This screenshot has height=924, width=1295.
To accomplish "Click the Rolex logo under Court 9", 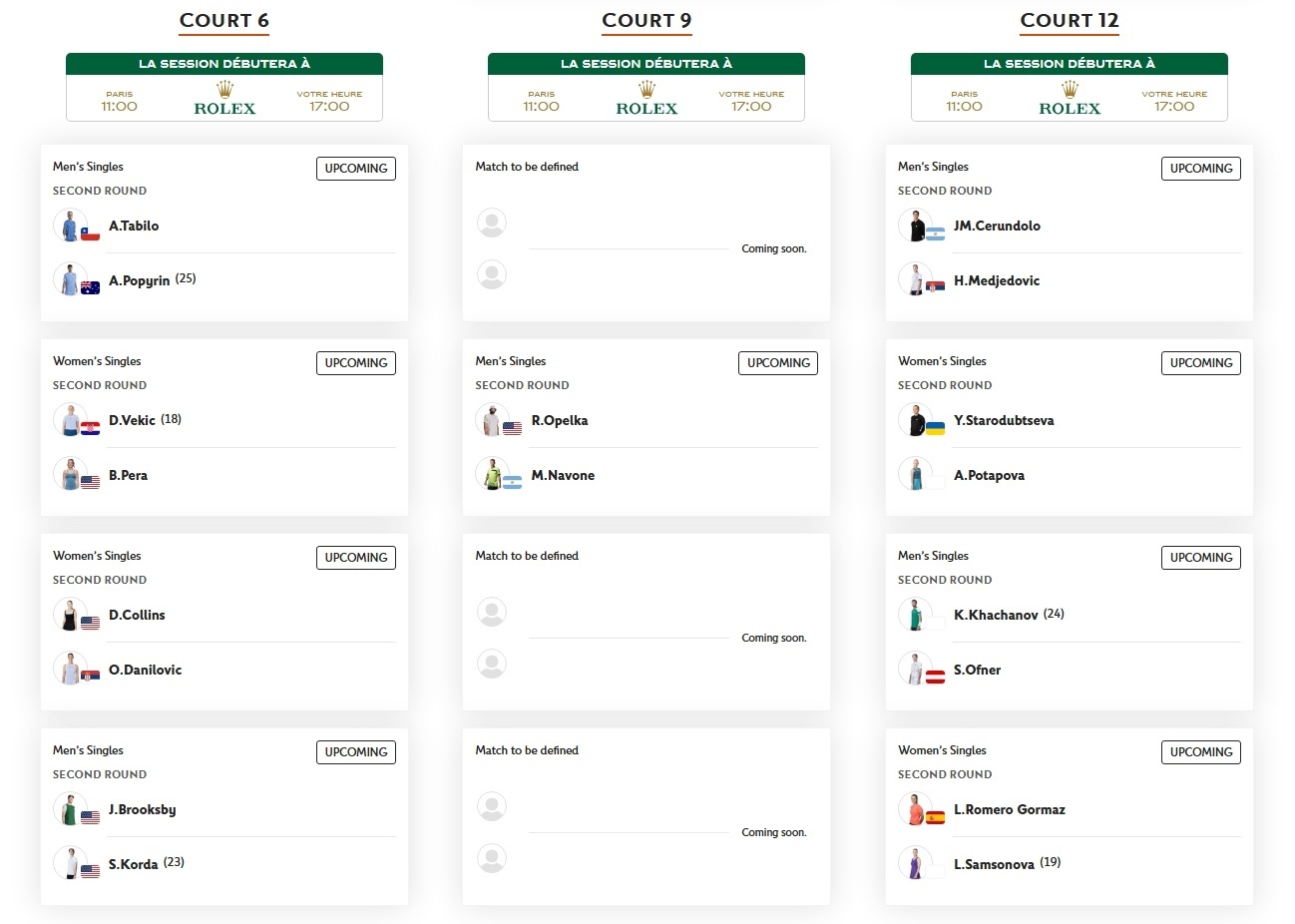I will click(647, 99).
